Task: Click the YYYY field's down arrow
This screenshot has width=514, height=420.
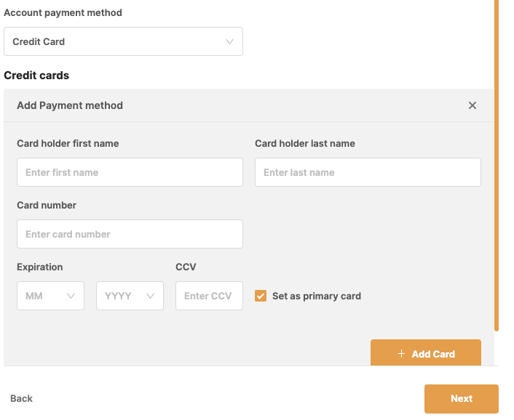Action: (x=150, y=296)
